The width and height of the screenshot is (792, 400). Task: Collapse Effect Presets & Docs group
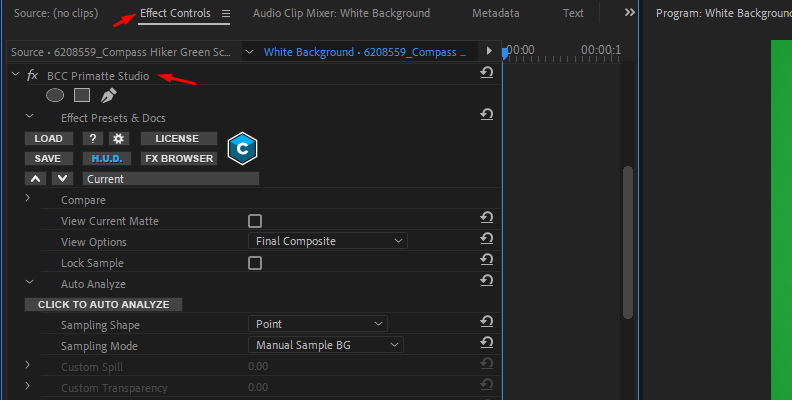pyautogui.click(x=29, y=117)
